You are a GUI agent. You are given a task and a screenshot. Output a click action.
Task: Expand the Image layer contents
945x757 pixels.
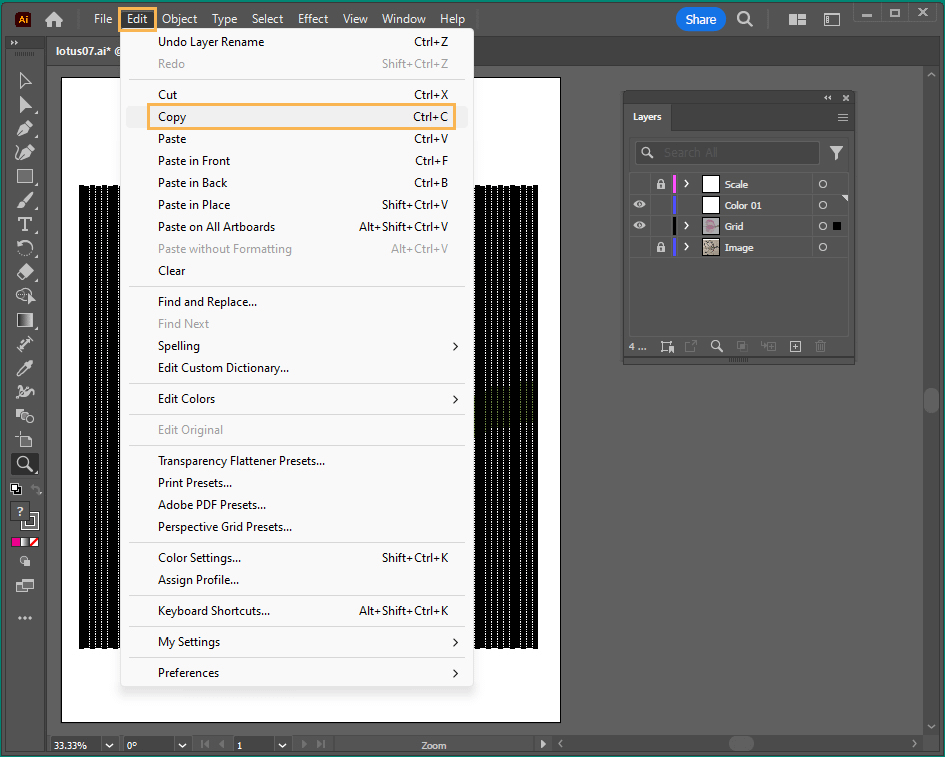click(x=687, y=247)
